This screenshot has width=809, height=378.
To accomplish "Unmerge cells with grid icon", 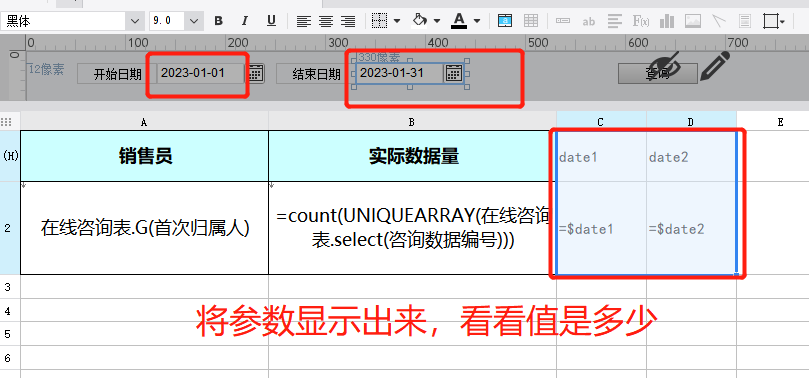I will (x=530, y=21).
